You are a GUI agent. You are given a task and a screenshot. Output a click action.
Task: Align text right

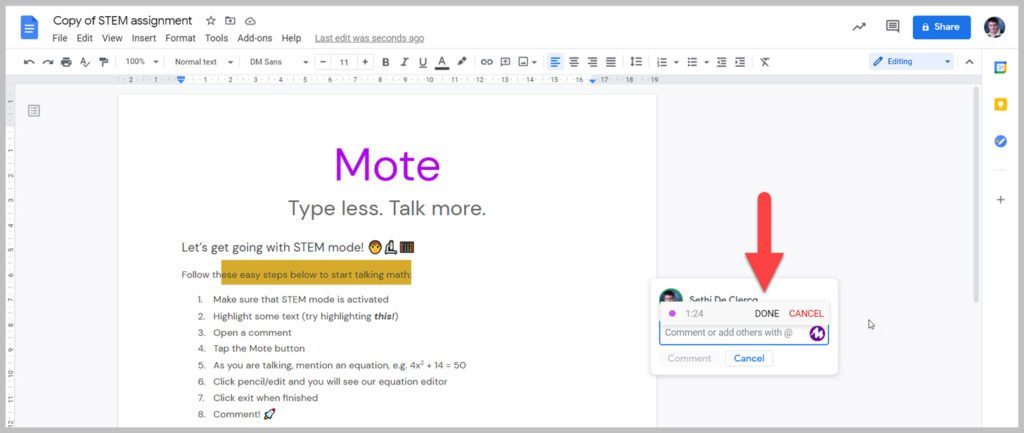(x=592, y=62)
